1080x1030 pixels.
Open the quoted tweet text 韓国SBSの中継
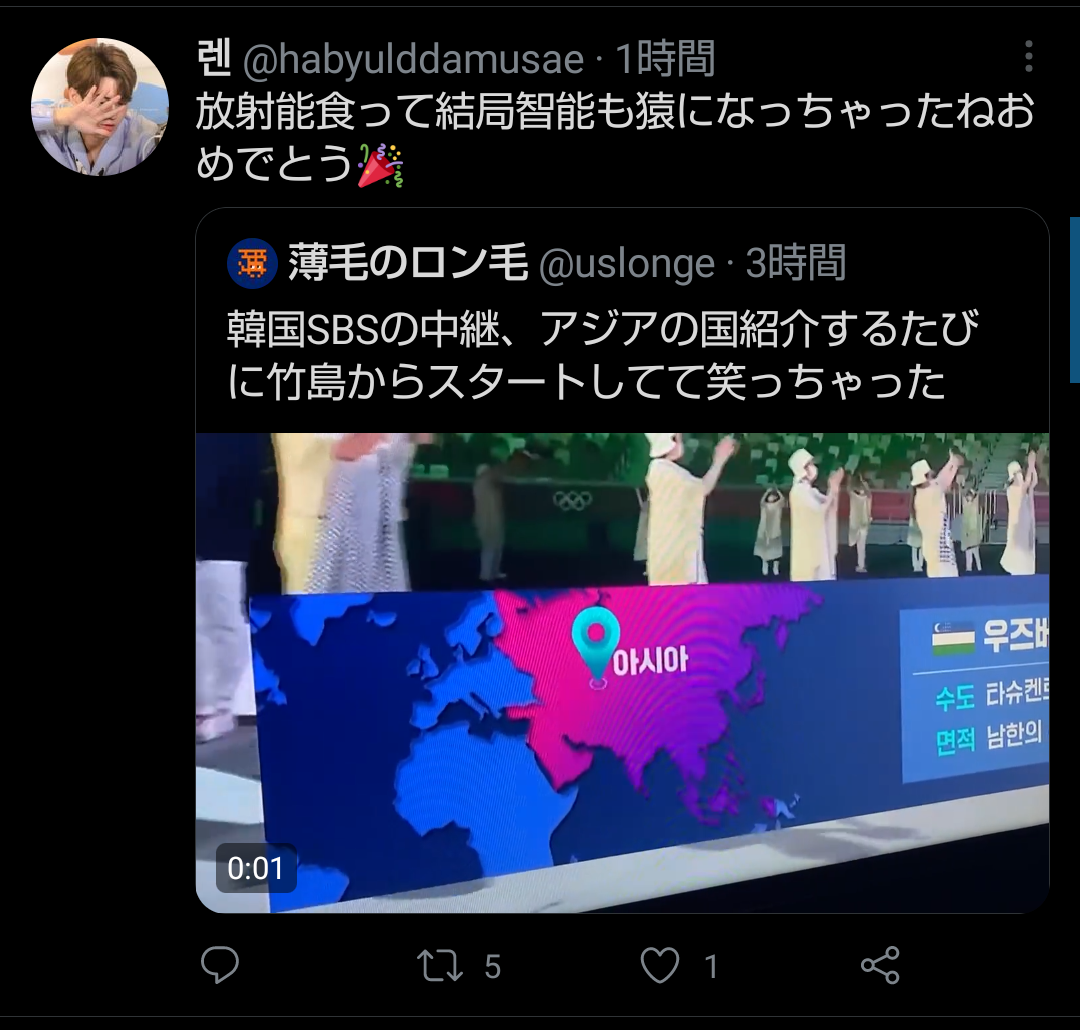click(603, 355)
